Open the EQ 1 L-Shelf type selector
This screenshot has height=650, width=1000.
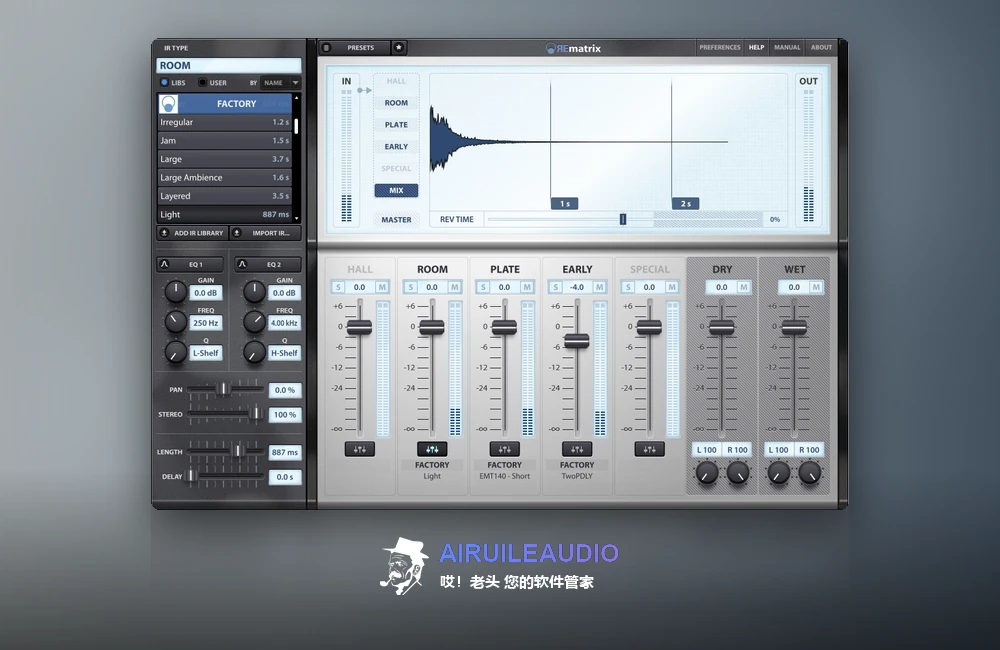coord(206,353)
